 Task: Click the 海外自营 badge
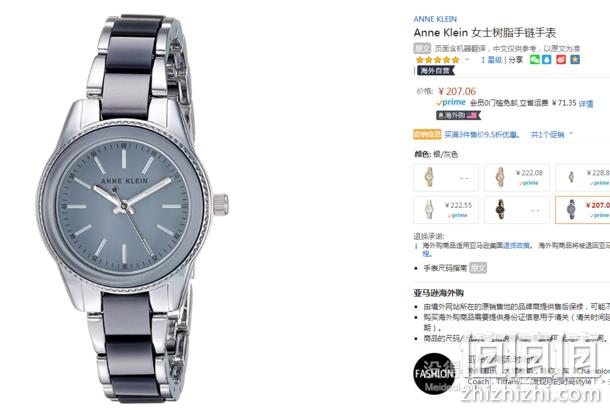coord(436,70)
